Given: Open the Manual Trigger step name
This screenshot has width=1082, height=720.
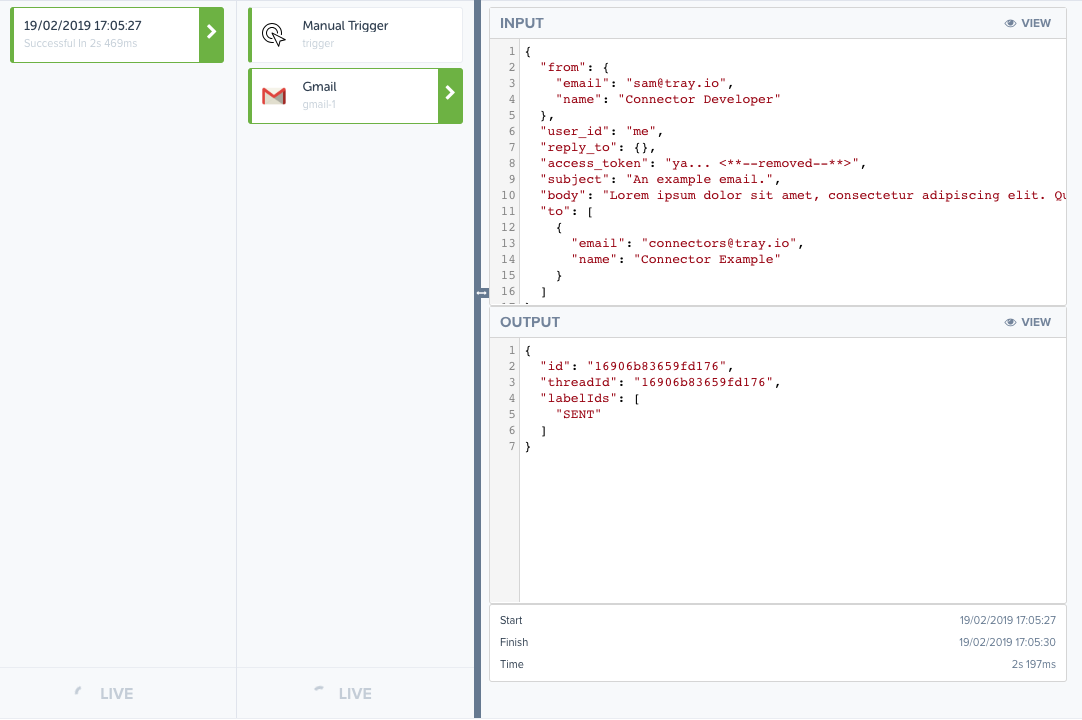Looking at the screenshot, I should (x=345, y=26).
